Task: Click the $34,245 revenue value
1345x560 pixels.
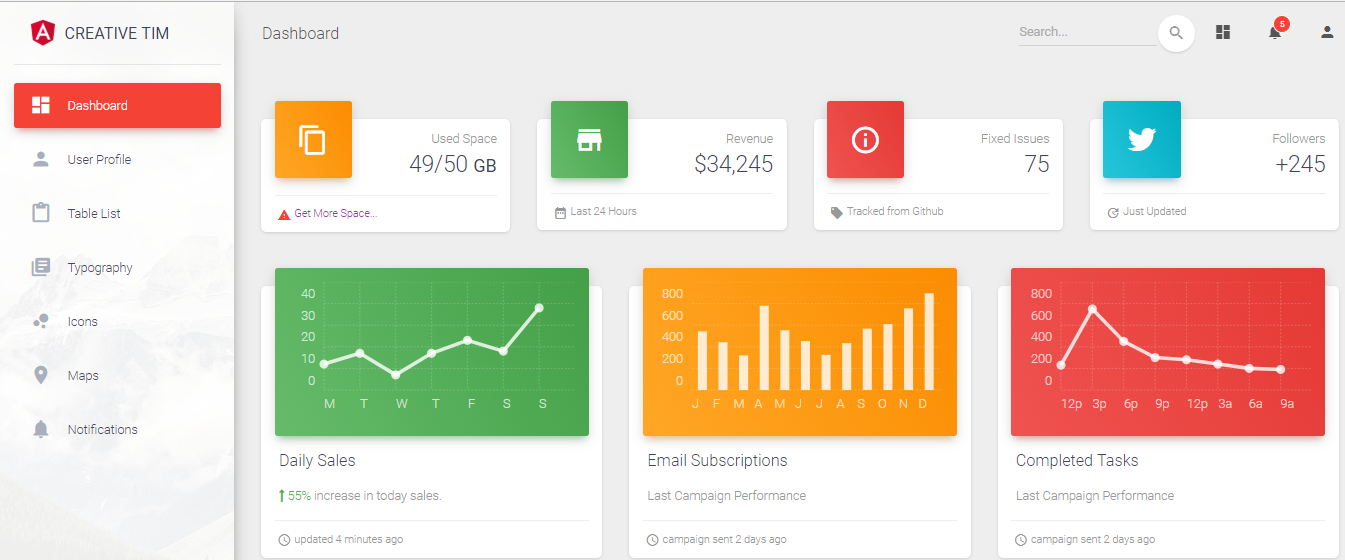Action: click(733, 164)
